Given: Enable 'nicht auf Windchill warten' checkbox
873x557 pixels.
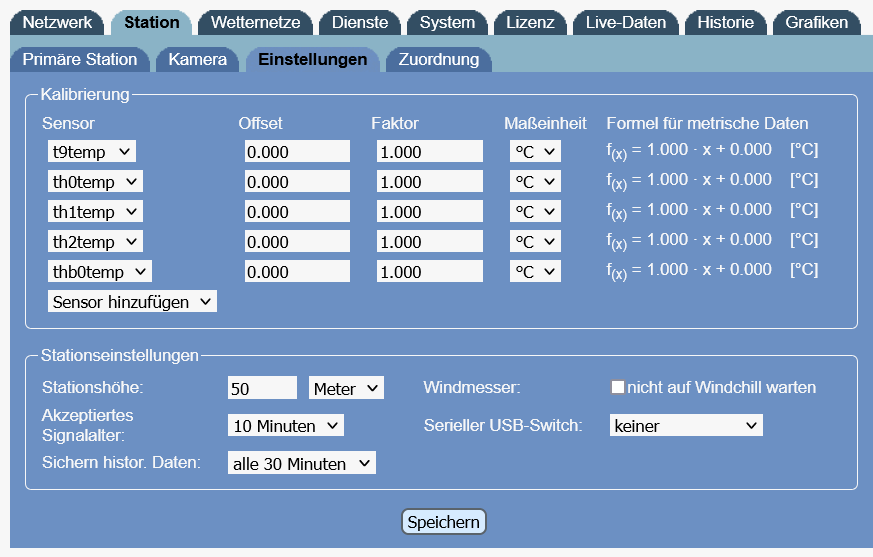Looking at the screenshot, I should coord(618,387).
